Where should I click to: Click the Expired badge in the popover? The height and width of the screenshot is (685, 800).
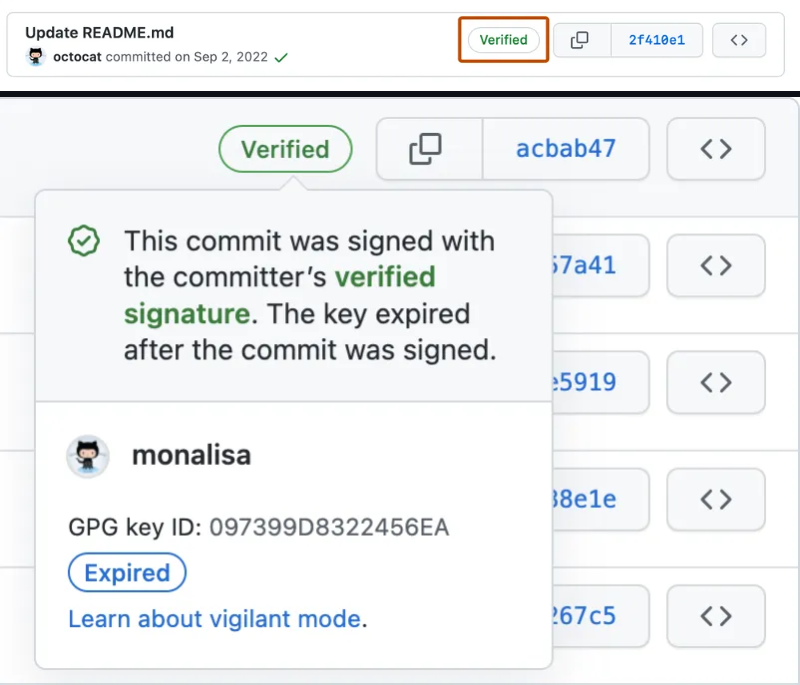coord(127,573)
